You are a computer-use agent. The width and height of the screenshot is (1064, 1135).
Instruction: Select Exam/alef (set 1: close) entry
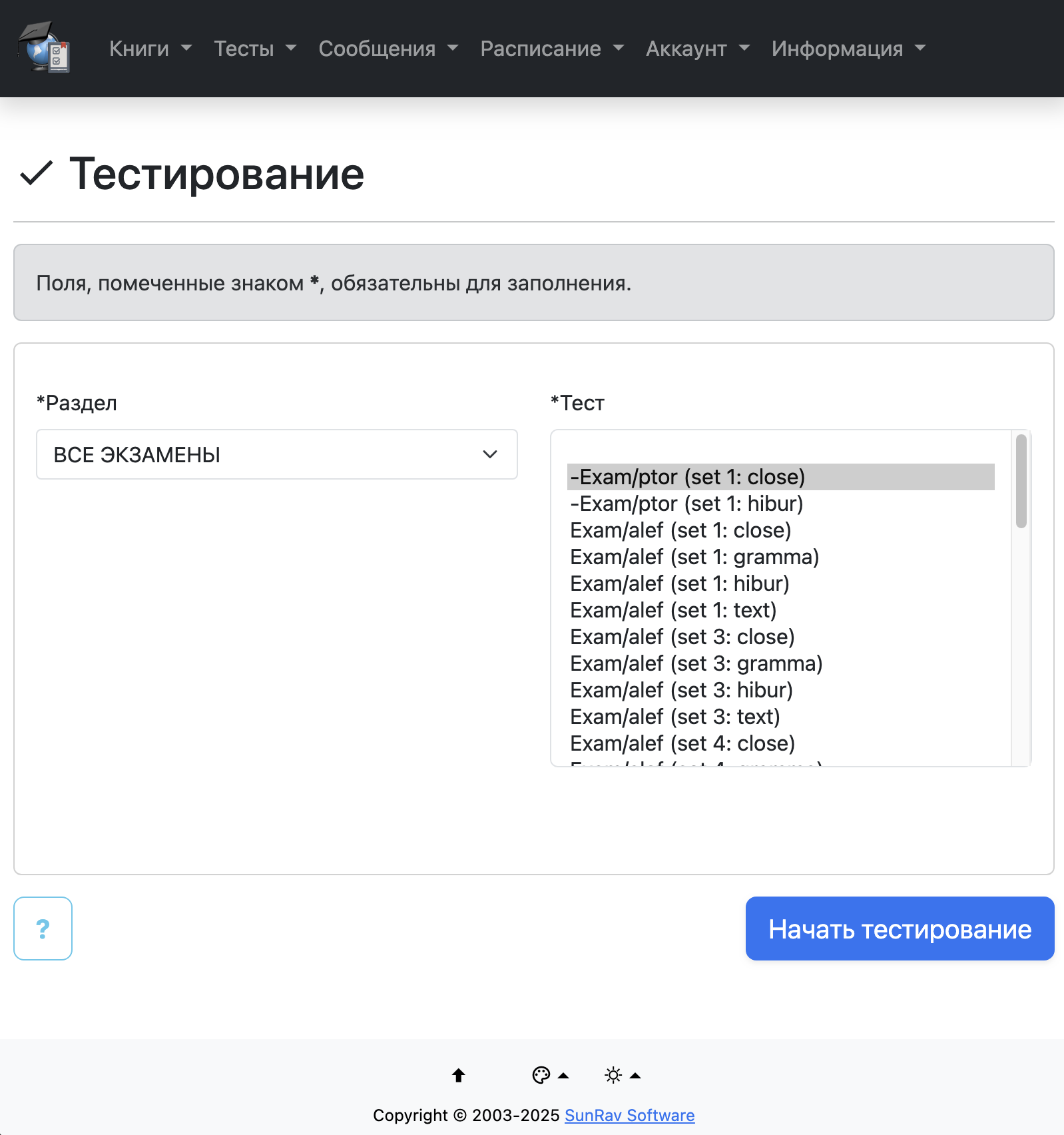680,530
